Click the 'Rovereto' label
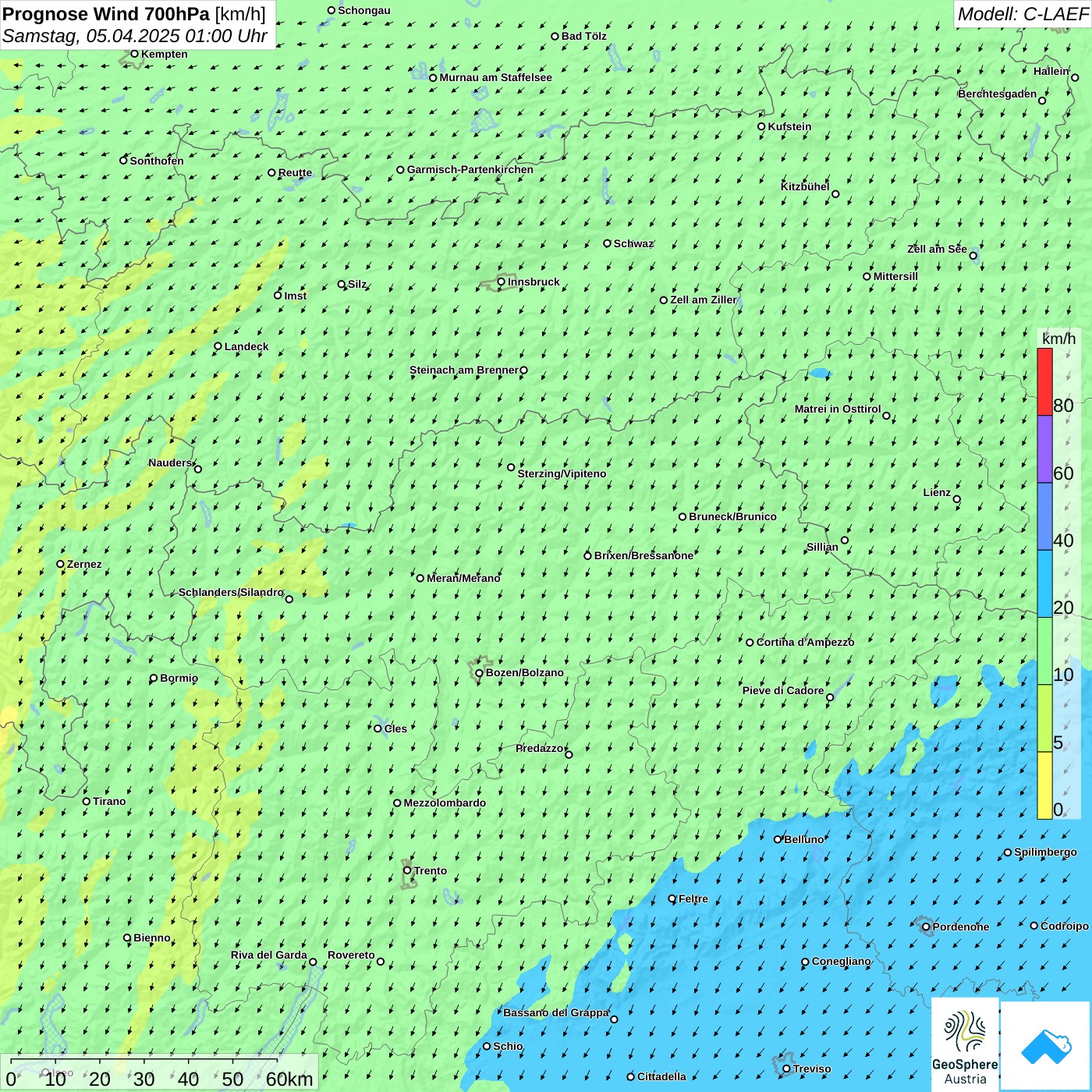Image resolution: width=1092 pixels, height=1092 pixels. click(x=351, y=955)
